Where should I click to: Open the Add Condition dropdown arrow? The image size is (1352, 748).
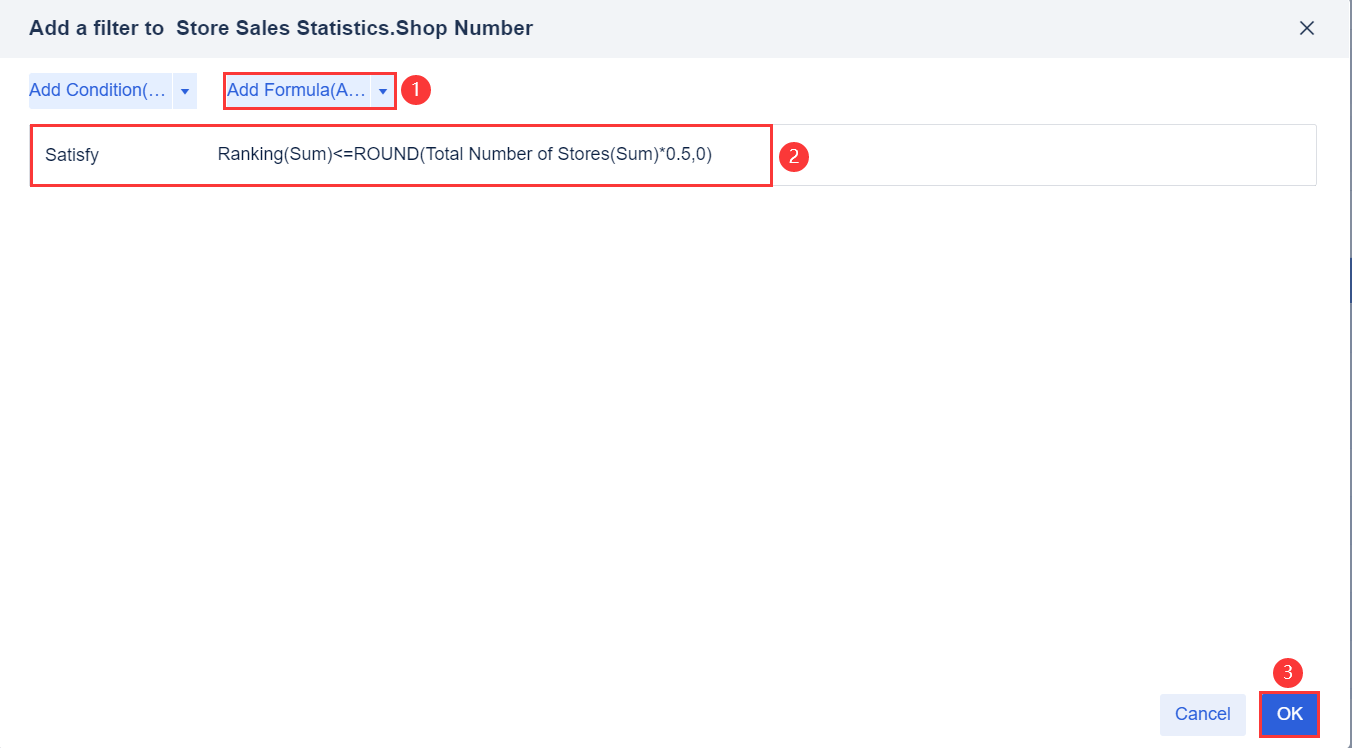(184, 90)
